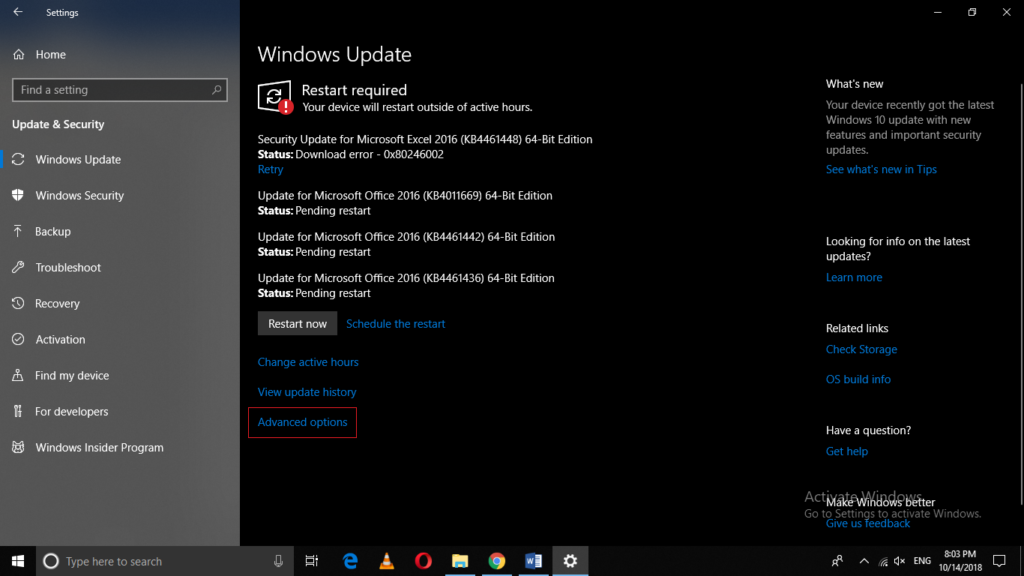The height and width of the screenshot is (576, 1024).
Task: Open Google Chrome from the taskbar
Action: [x=497, y=561]
